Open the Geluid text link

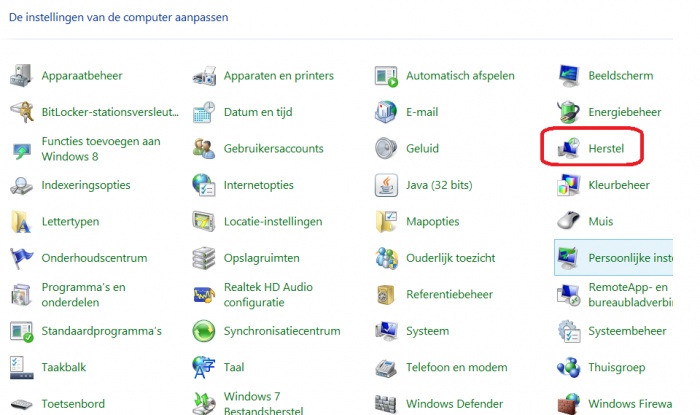point(422,149)
